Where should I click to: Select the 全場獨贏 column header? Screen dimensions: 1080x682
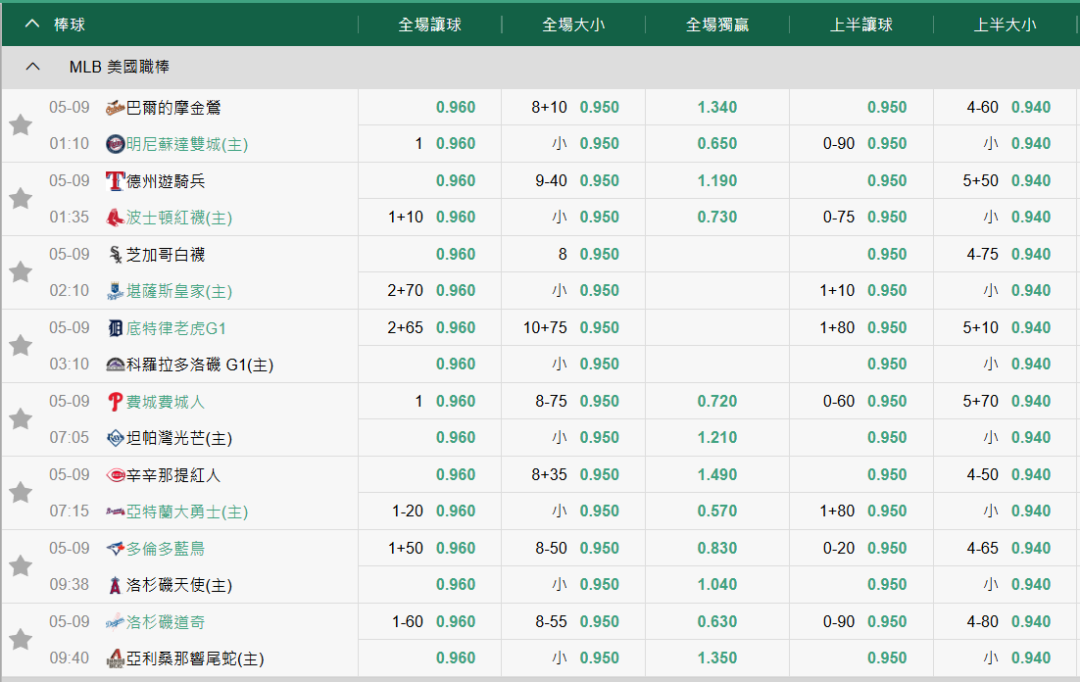(x=717, y=25)
